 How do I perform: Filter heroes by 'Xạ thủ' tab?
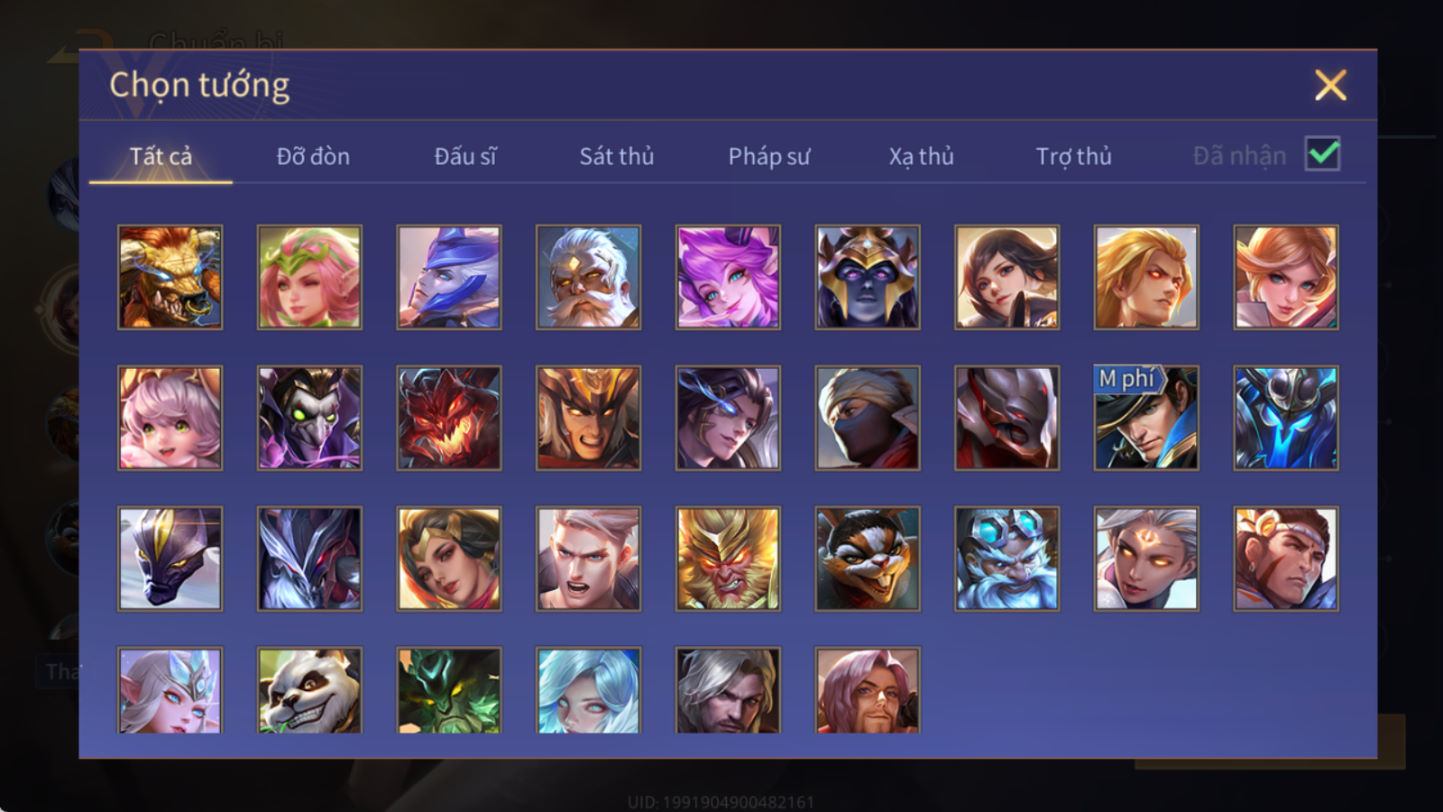921,156
